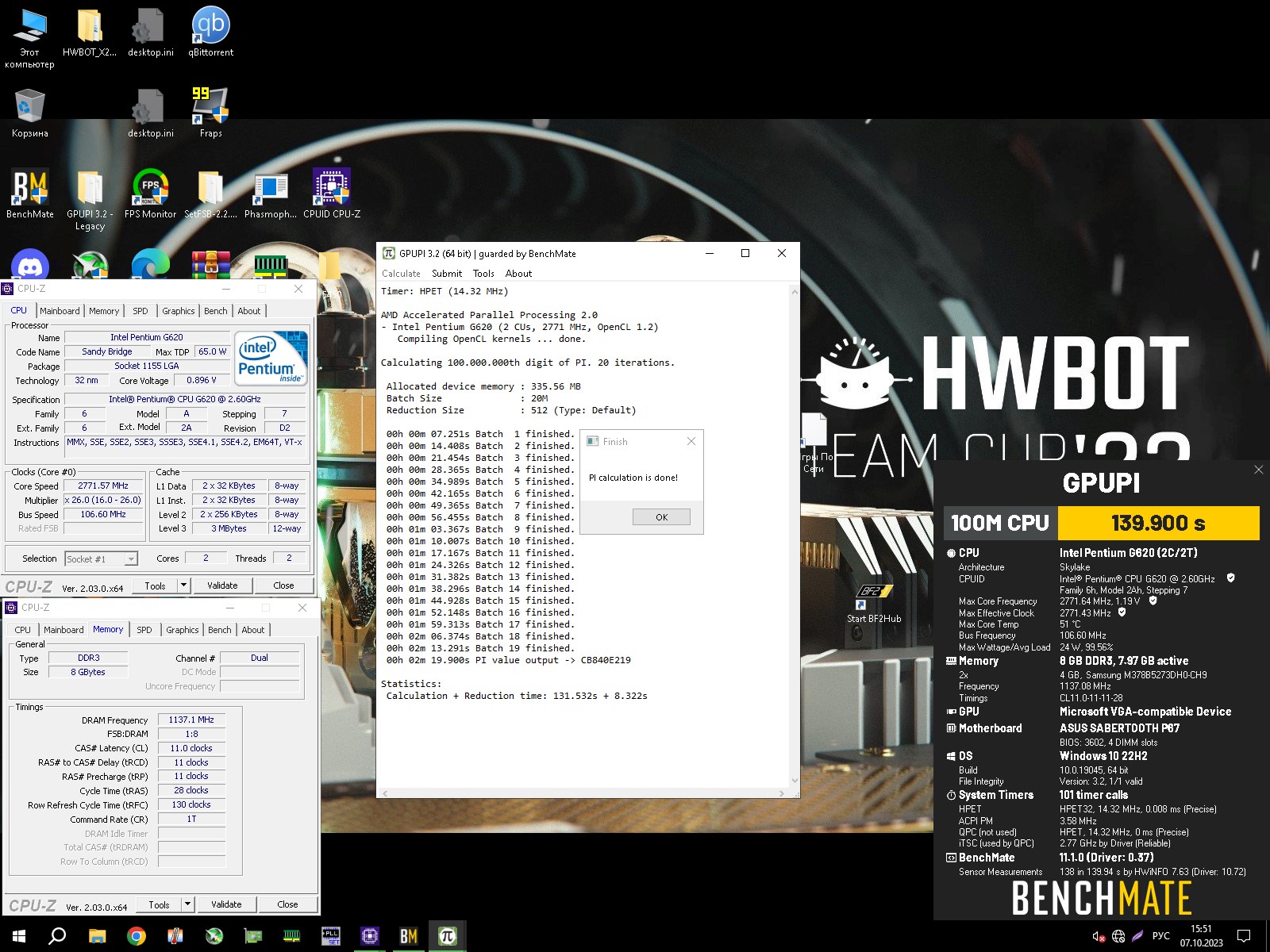Open the WinRAR desktop icon
Screen dimensions: 1270x952
[x=210, y=265]
